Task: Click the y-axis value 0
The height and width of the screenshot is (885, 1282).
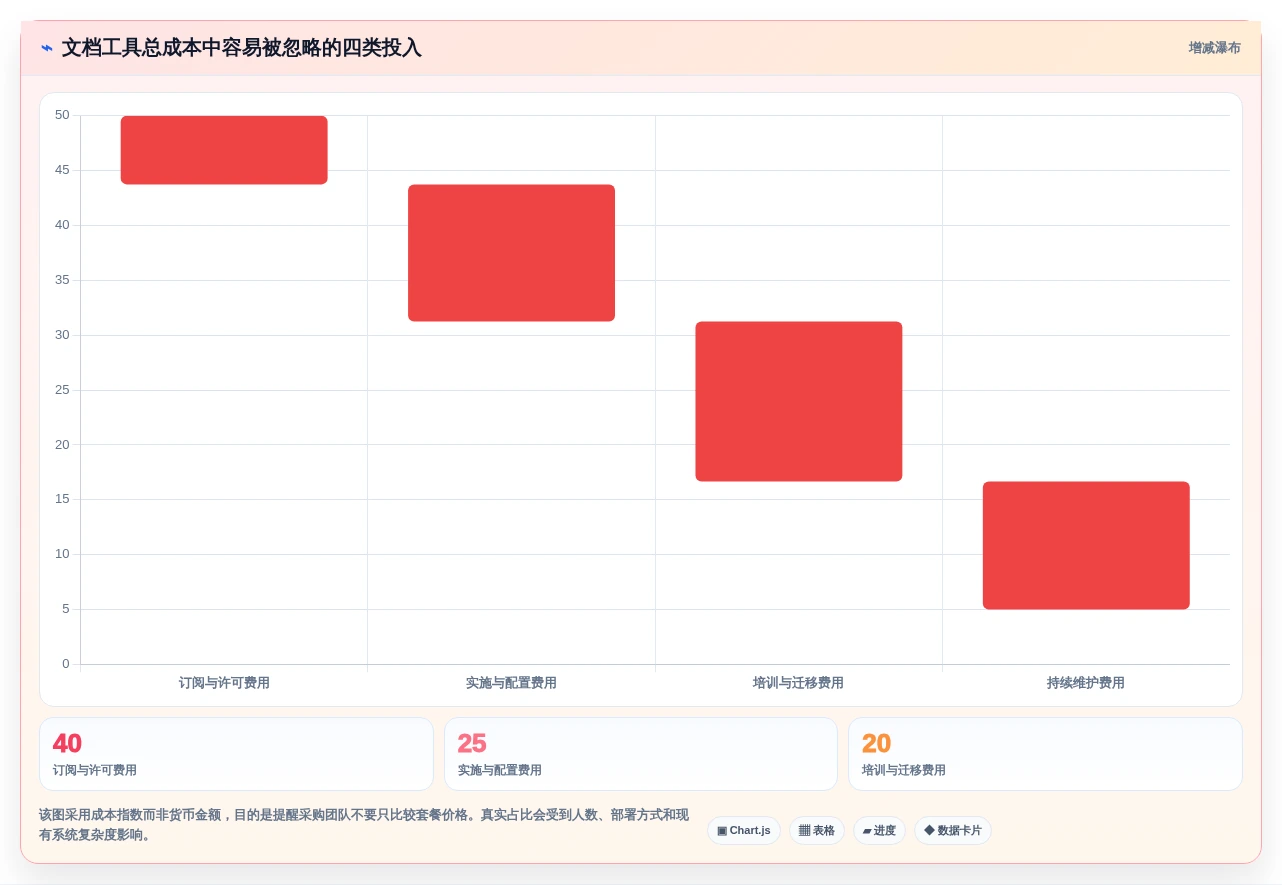Action: pos(66,664)
